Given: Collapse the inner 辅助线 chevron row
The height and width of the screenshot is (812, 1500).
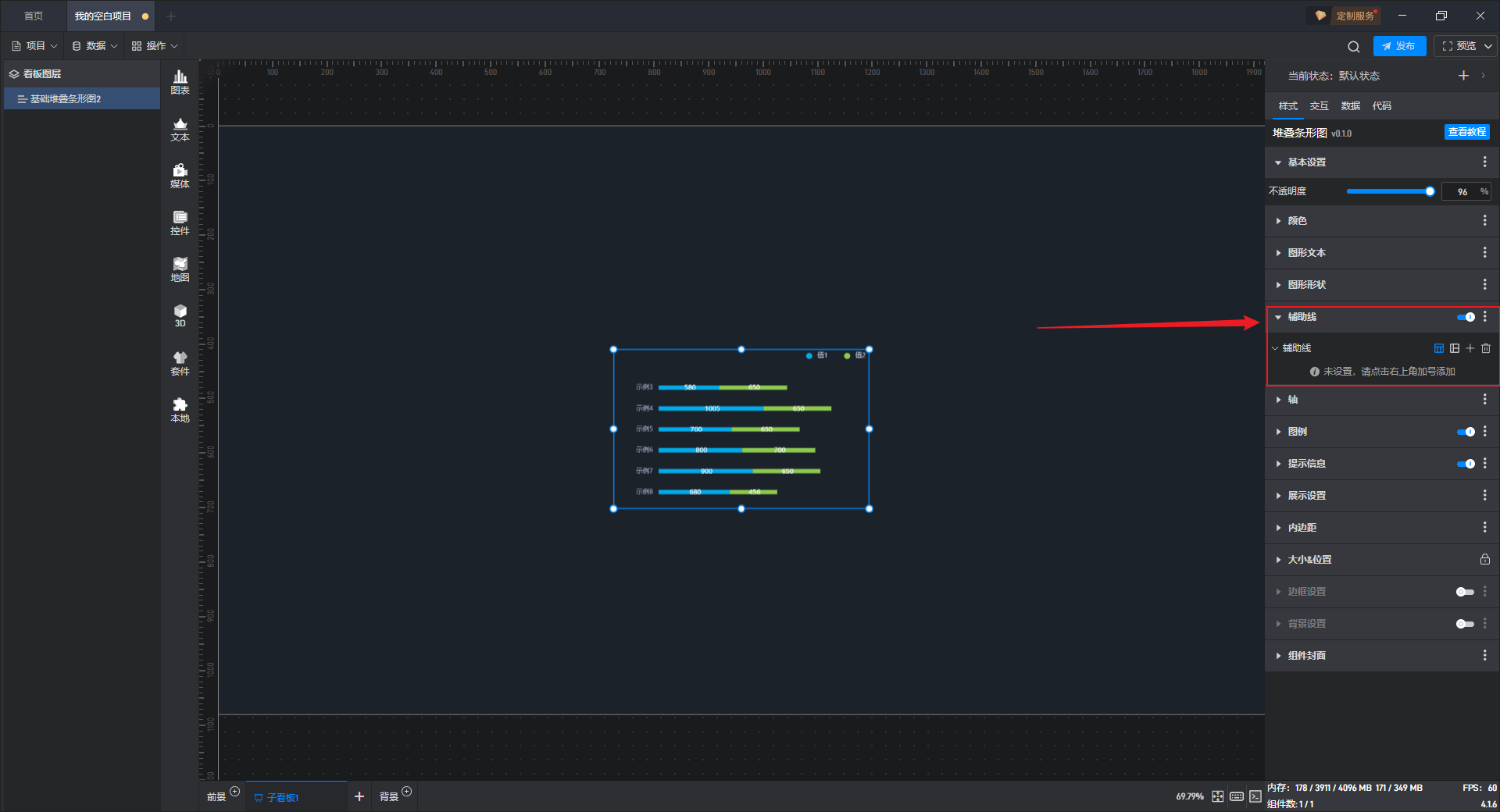Looking at the screenshot, I should coord(1275,348).
